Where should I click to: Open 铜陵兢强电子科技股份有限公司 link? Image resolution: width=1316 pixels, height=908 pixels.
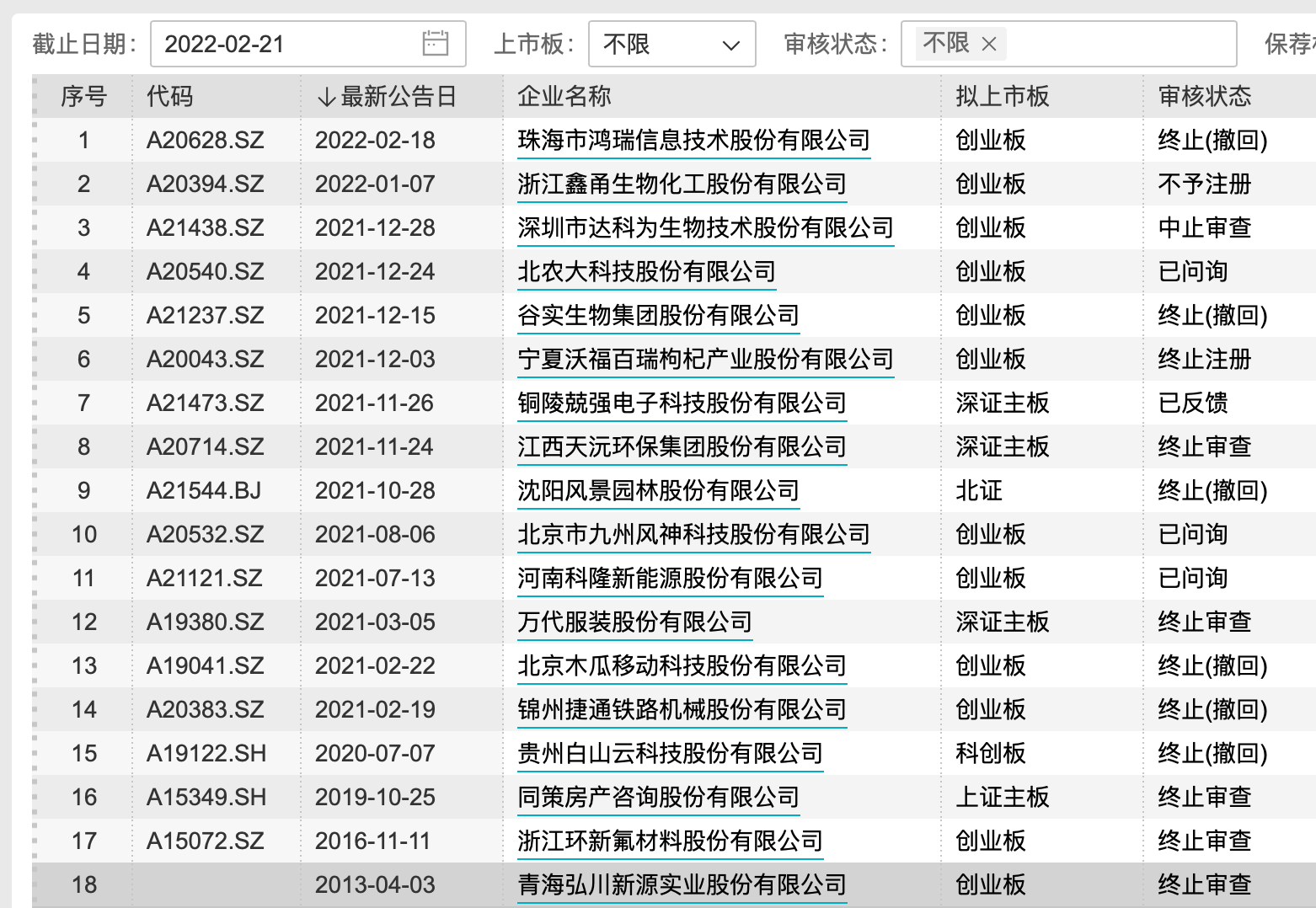pos(682,403)
